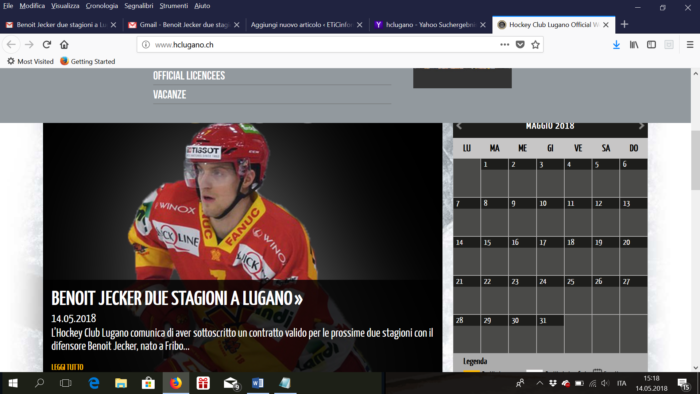Select May 15 in the calendar
This screenshot has width=700, height=394.
(x=494, y=256)
